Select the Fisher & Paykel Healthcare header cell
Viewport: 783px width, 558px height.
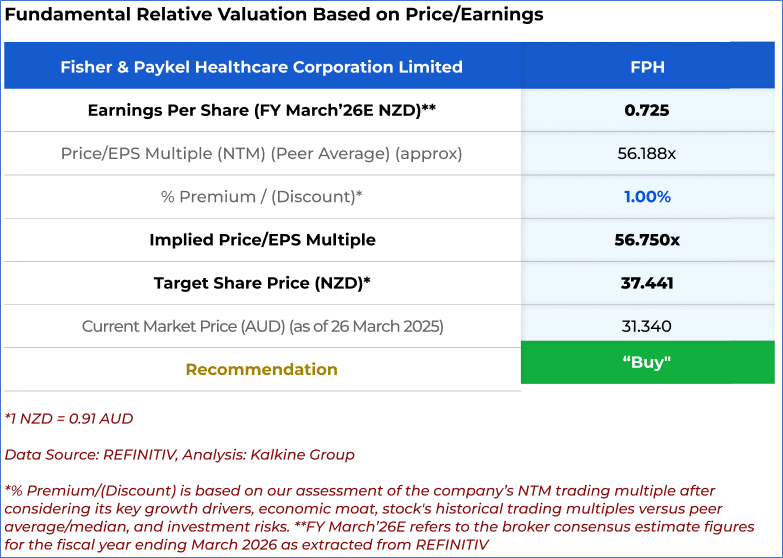click(x=261, y=67)
